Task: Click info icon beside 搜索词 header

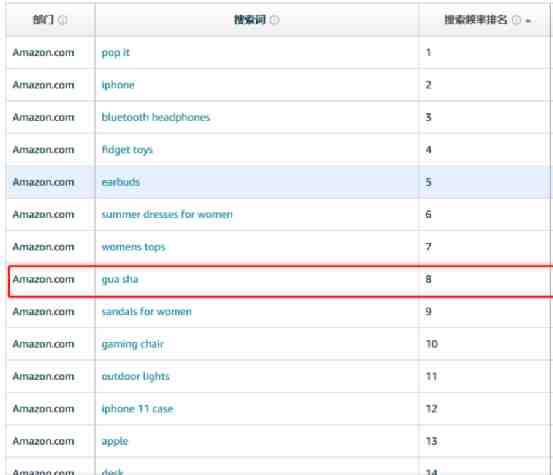Action: 274,20
